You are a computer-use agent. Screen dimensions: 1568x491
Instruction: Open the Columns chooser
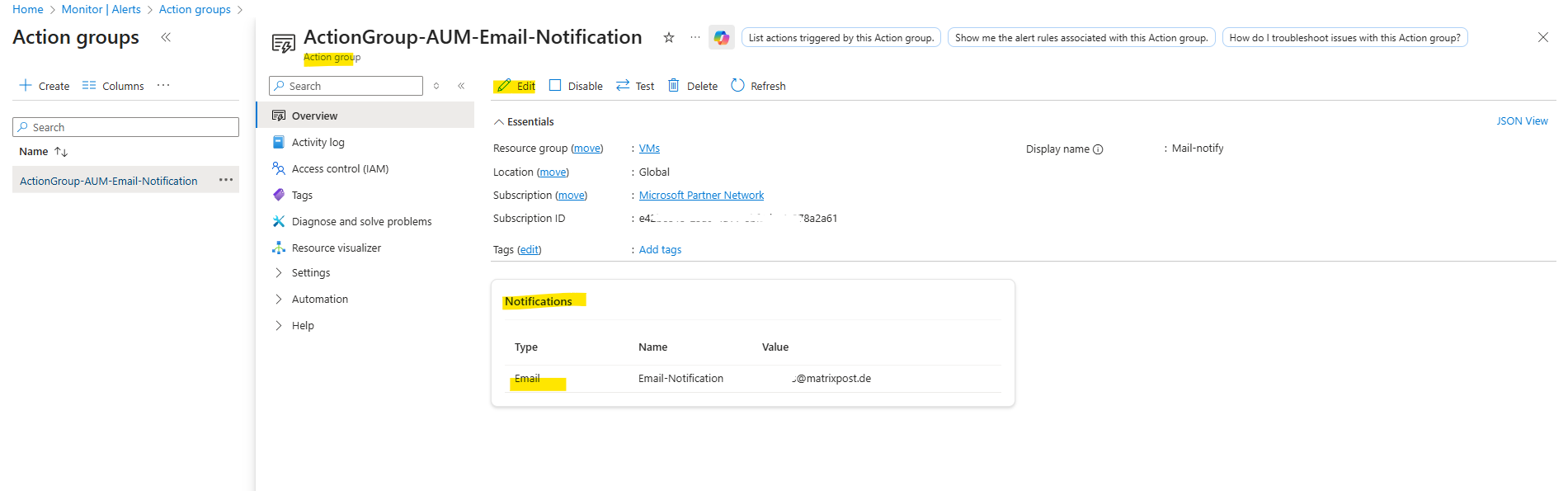(x=113, y=86)
